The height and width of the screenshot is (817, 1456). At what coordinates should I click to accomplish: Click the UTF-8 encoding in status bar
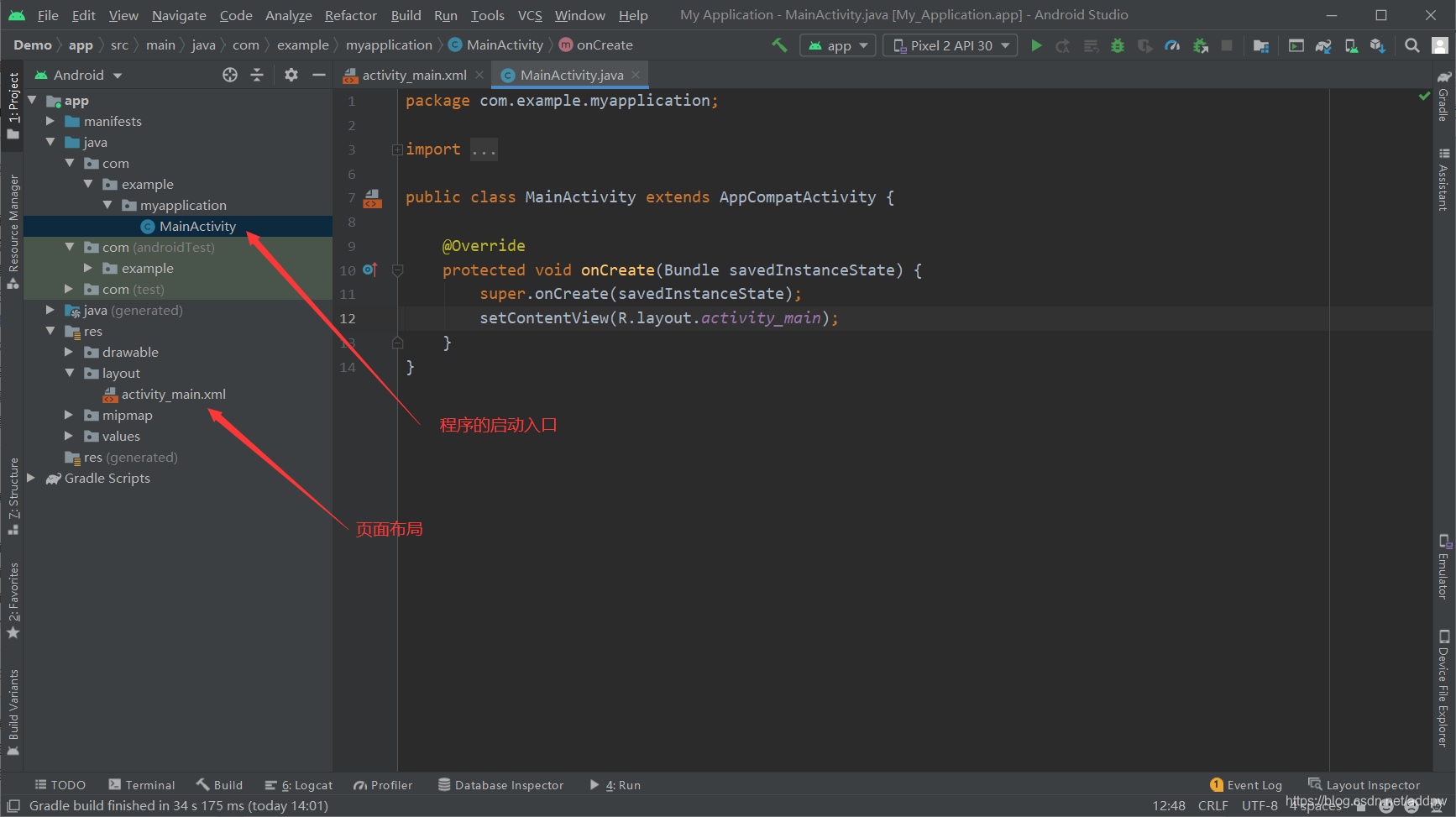[1260, 805]
